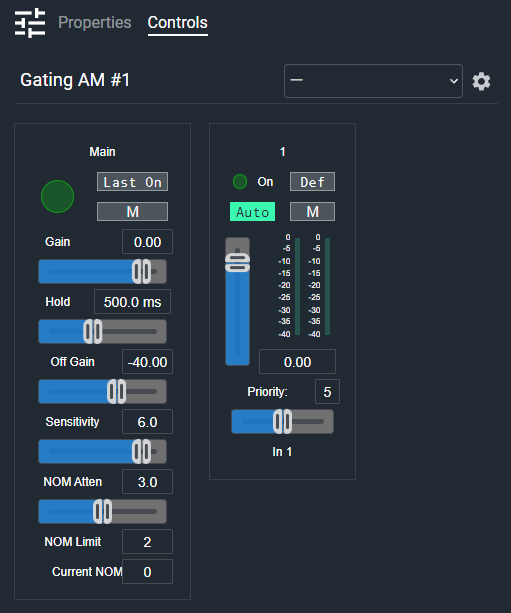Viewport: 511px width, 613px height.
Task: Toggle the Last On button in Main
Action: click(x=133, y=182)
